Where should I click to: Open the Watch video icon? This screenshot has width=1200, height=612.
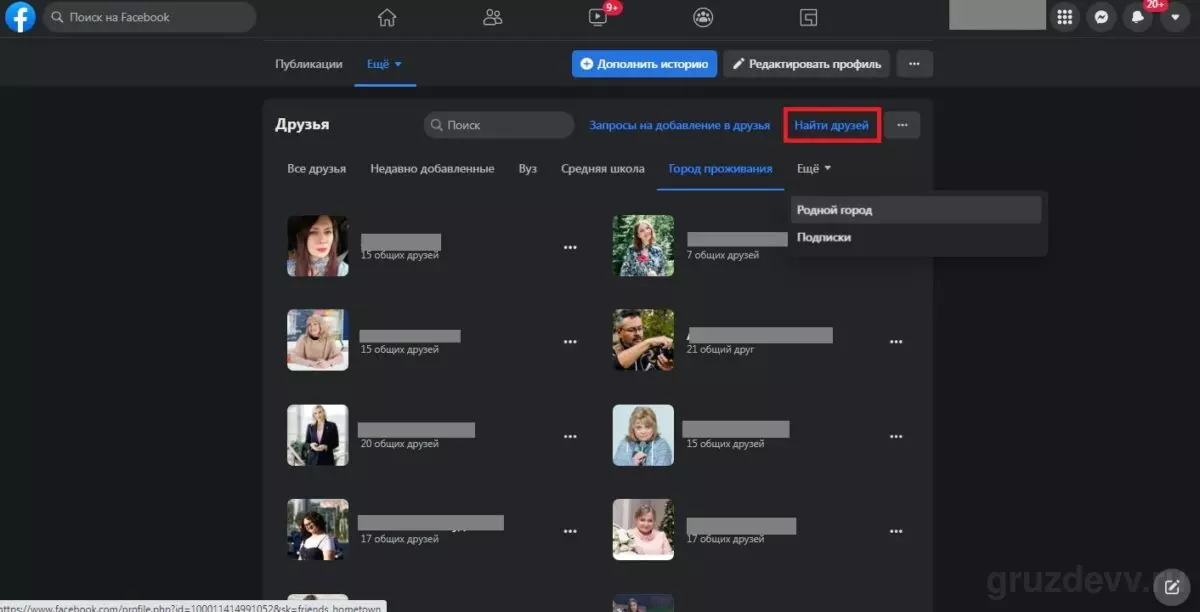[598, 17]
